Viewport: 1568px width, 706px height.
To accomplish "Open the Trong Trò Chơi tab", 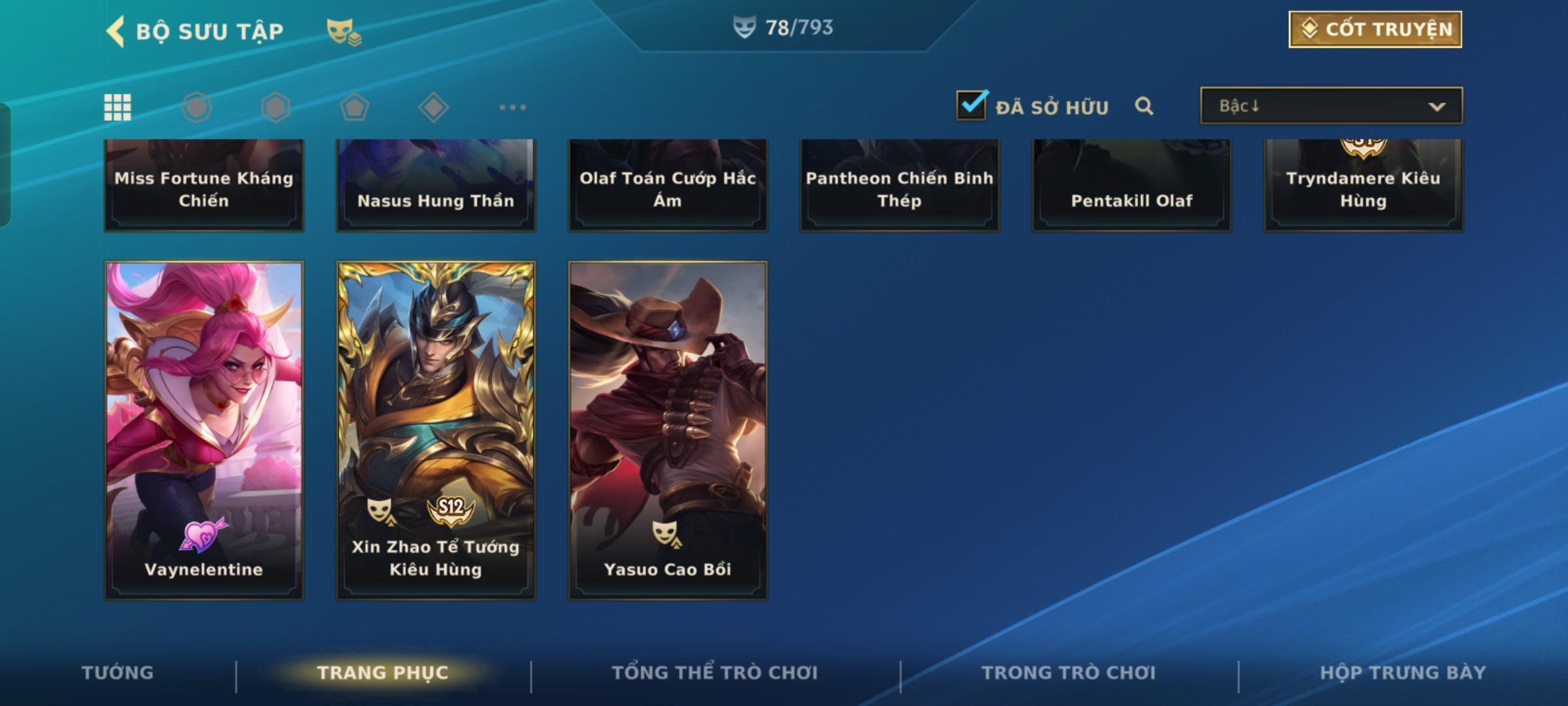I will pyautogui.click(x=1069, y=673).
